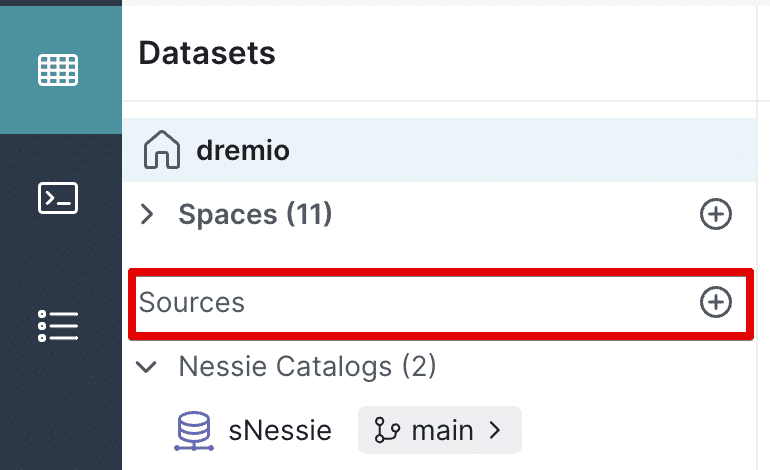Open the SQL Runner terminal icon

tap(58, 198)
